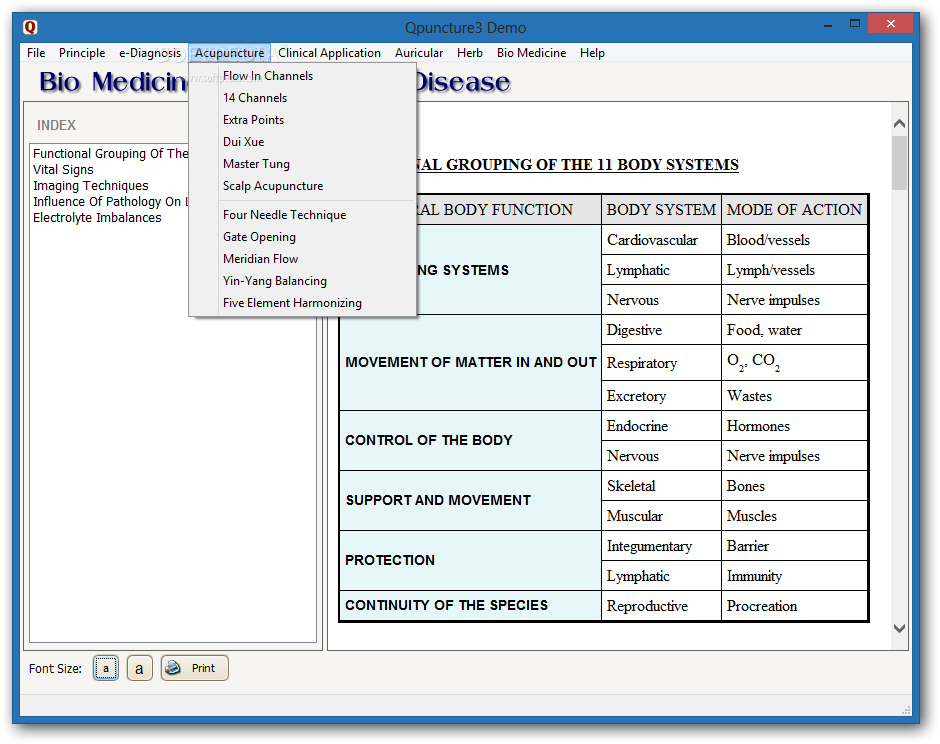Close the Qpuncture3 Demo window

tap(890, 24)
